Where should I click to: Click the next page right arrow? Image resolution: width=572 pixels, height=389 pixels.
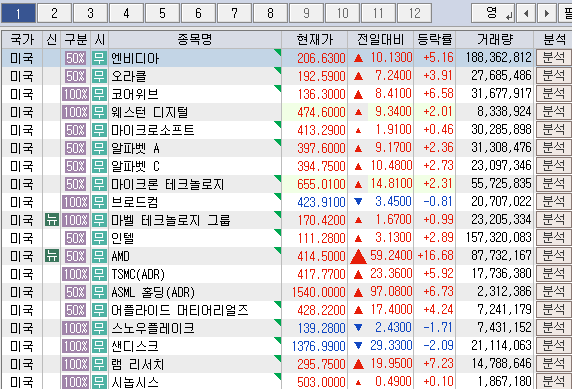(546, 14)
